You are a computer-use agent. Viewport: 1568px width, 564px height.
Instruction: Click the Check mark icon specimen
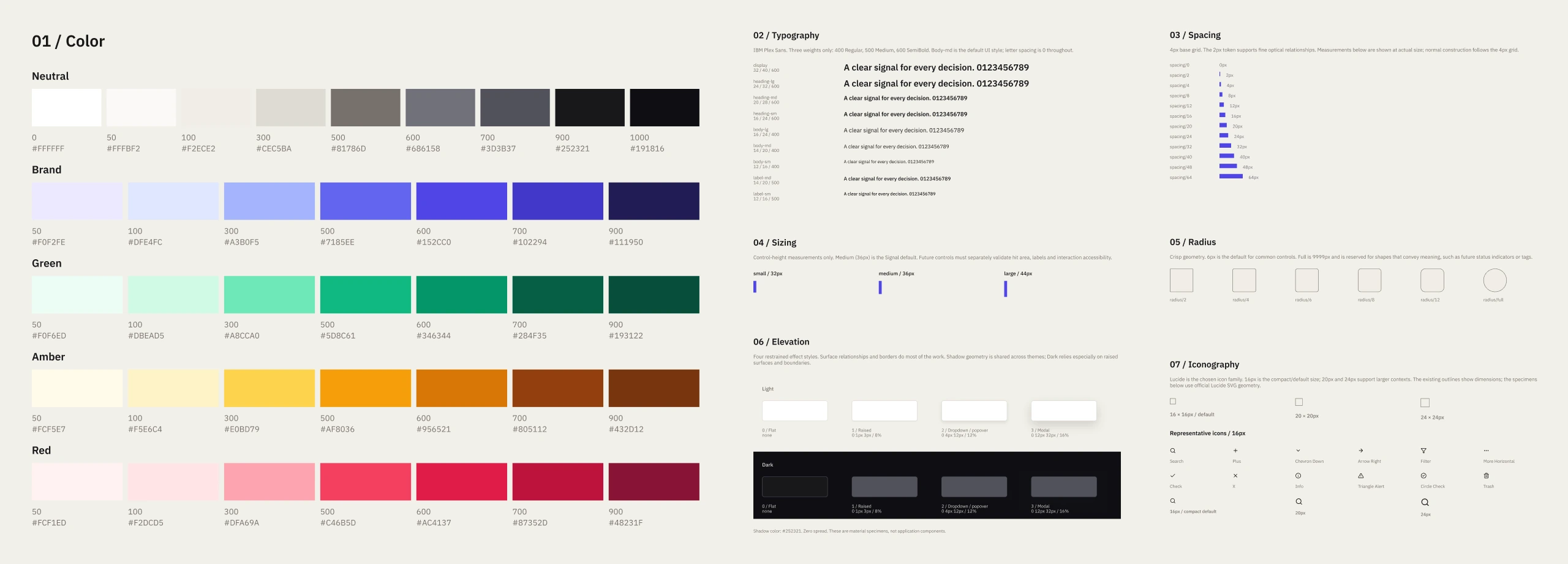click(x=1173, y=476)
